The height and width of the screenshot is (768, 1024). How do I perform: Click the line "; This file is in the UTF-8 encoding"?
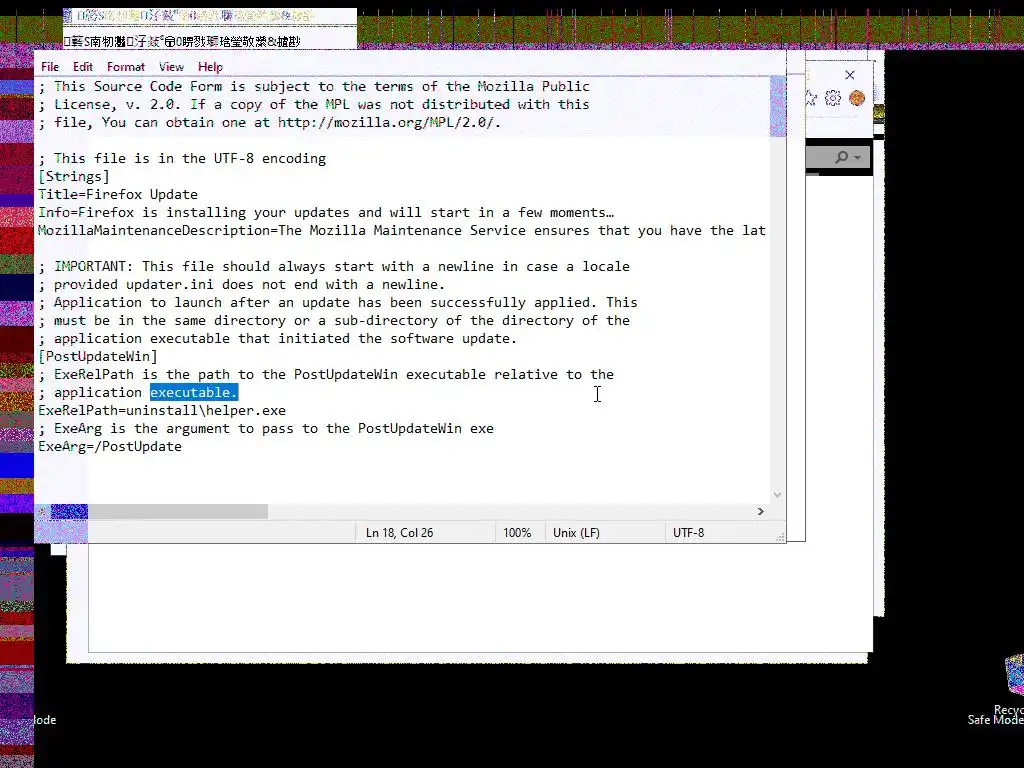[x=182, y=159]
